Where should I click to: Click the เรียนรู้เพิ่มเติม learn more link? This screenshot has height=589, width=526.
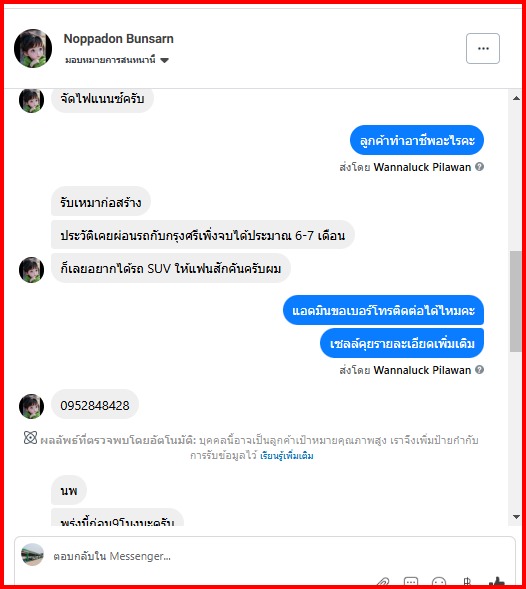287,456
